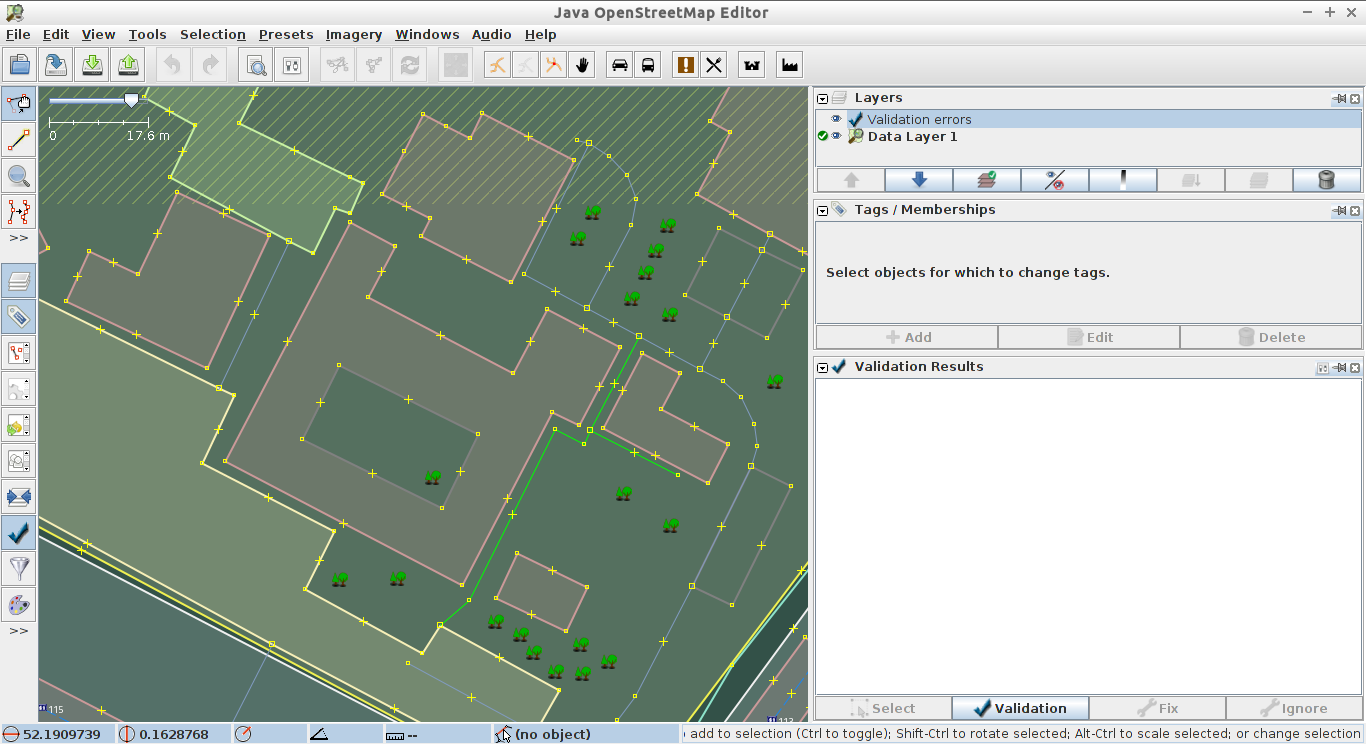The width and height of the screenshot is (1366, 744).
Task: Open the Preferences sliders toolbar icon
Action: (x=292, y=65)
